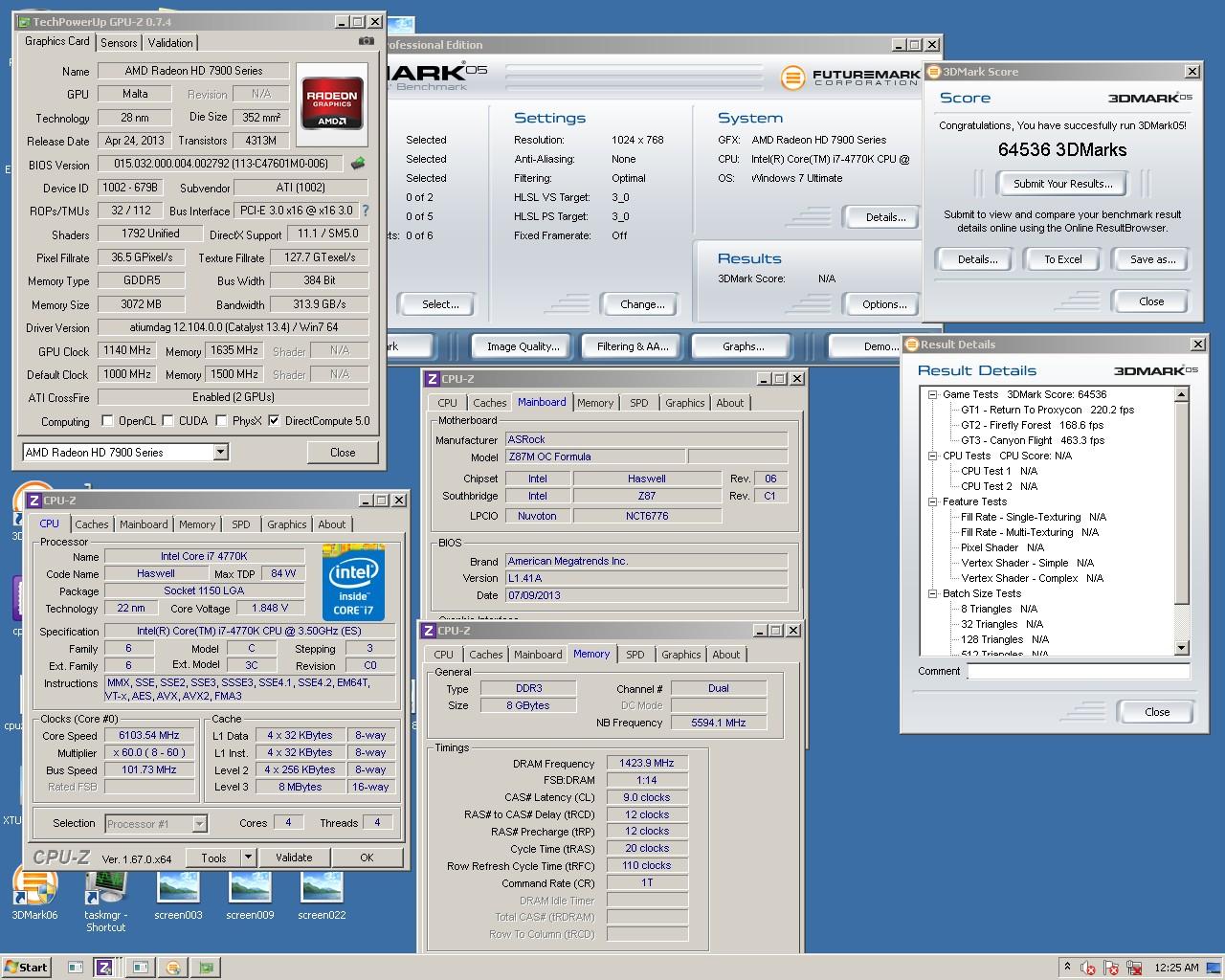Select the GT3 - Canyon Flight row
The height and width of the screenshot is (980, 1225).
coord(1032,440)
